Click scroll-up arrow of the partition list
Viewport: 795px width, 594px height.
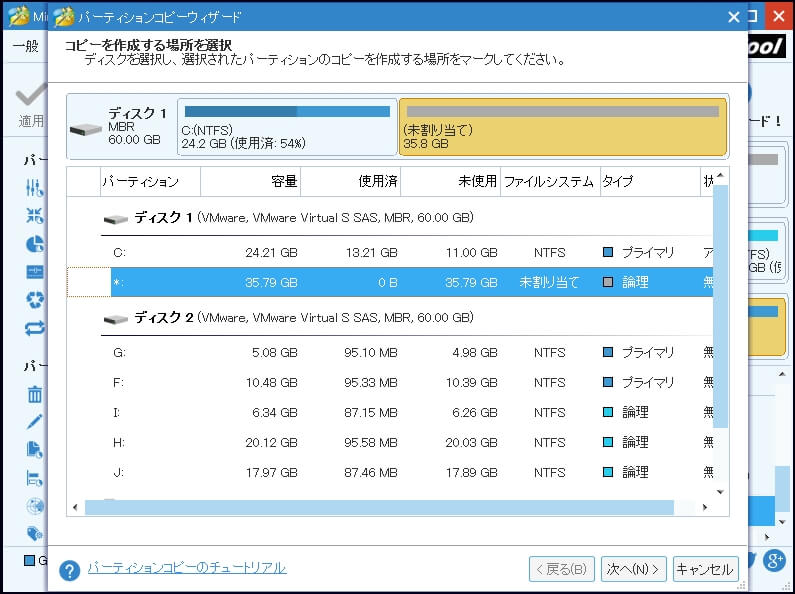tap(720, 176)
